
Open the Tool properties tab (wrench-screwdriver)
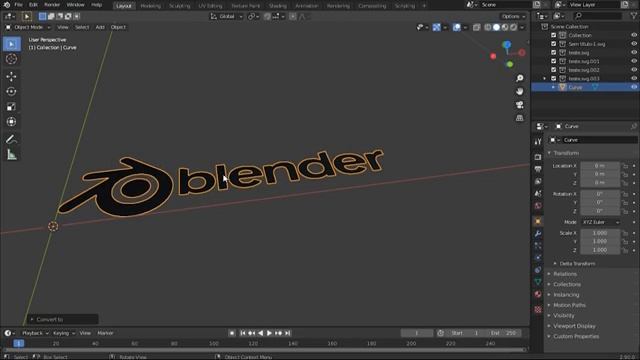coord(538,142)
